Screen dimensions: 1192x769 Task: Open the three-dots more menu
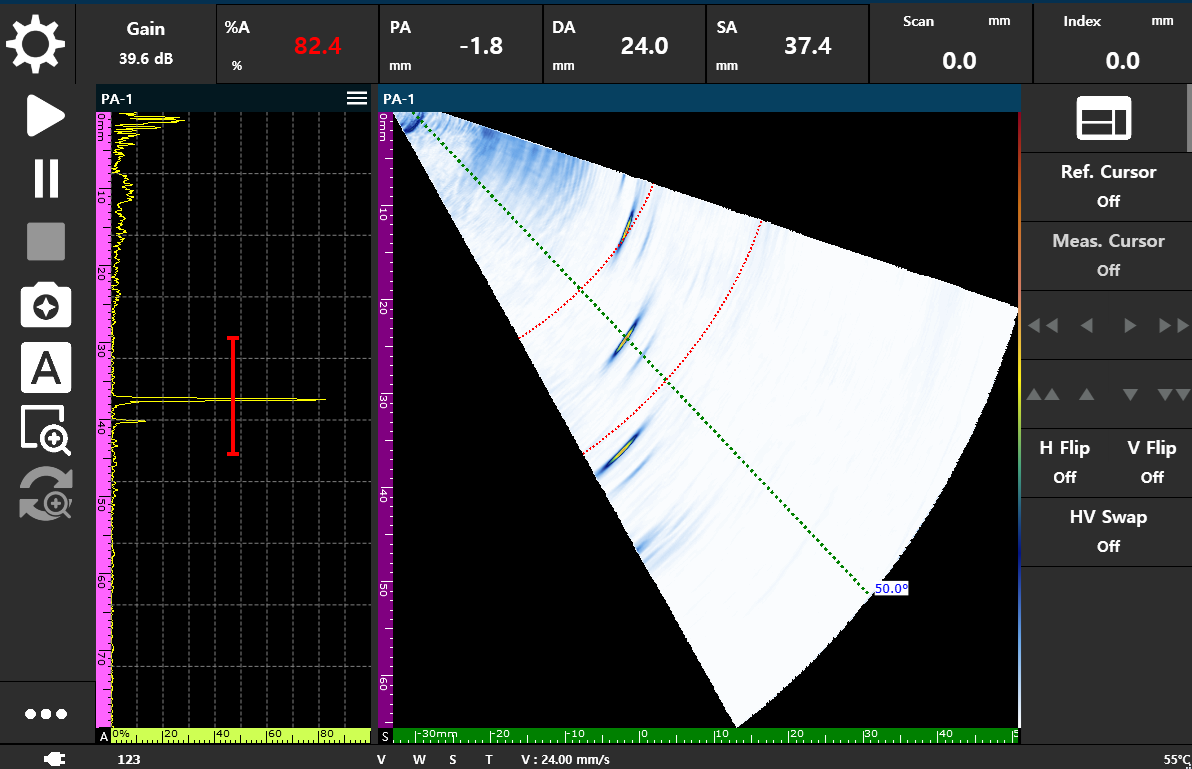pos(46,714)
